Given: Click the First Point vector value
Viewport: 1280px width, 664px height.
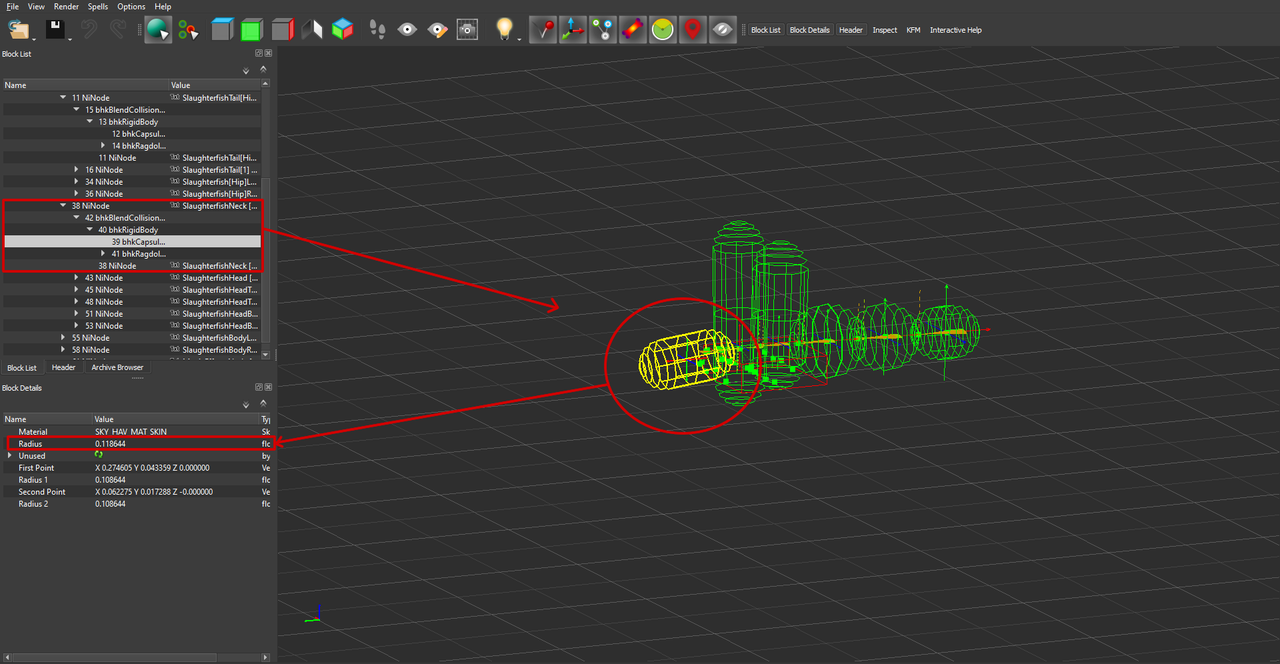Looking at the screenshot, I should point(152,467).
